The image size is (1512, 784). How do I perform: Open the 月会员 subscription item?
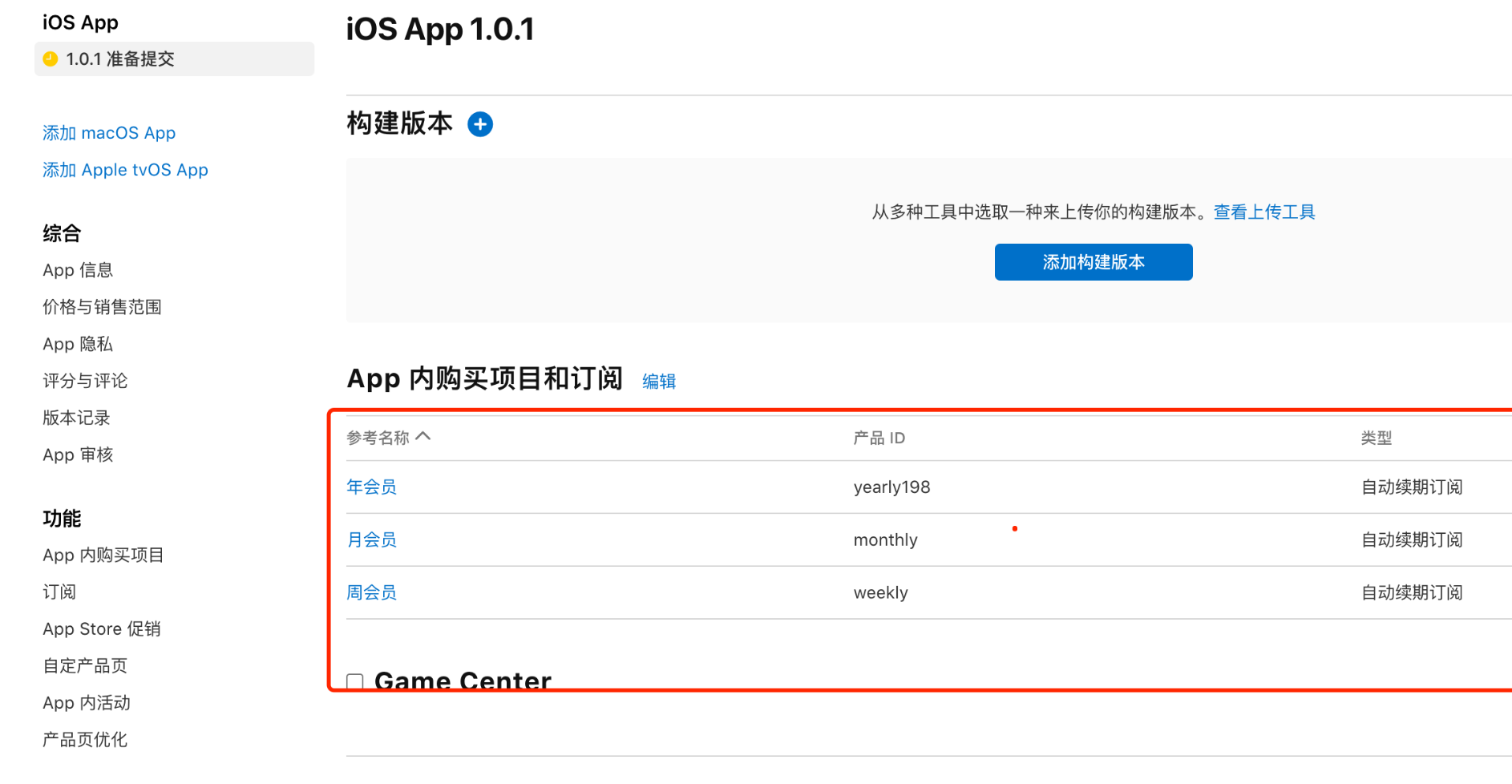click(x=371, y=540)
